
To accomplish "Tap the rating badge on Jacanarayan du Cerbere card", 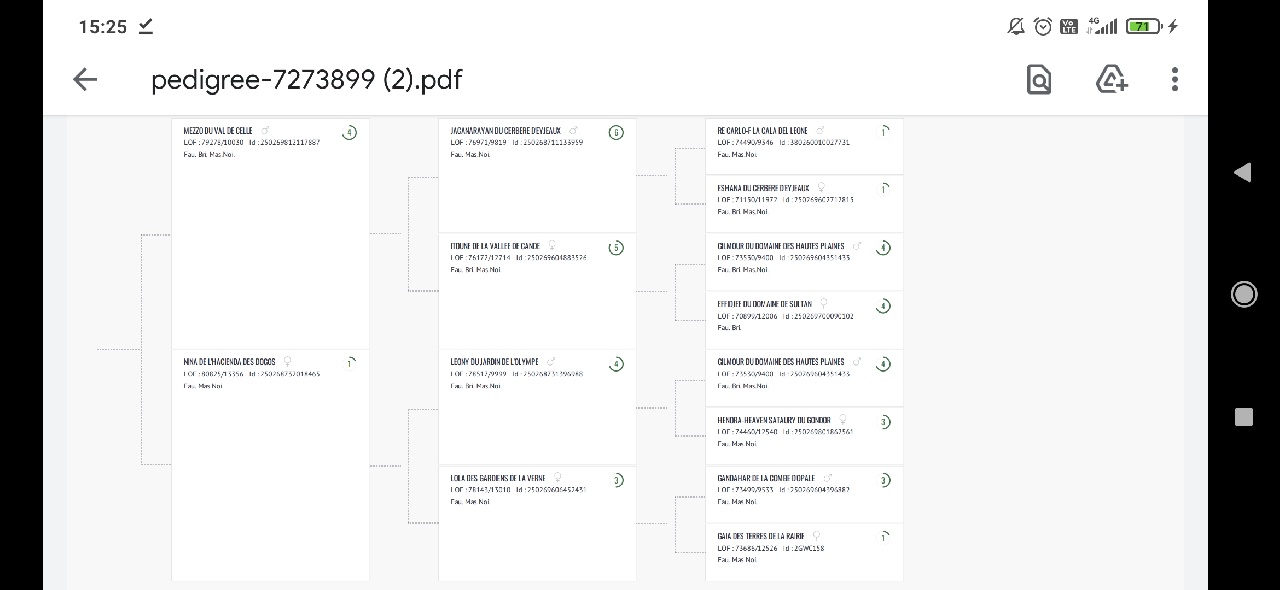I will pyautogui.click(x=616, y=132).
